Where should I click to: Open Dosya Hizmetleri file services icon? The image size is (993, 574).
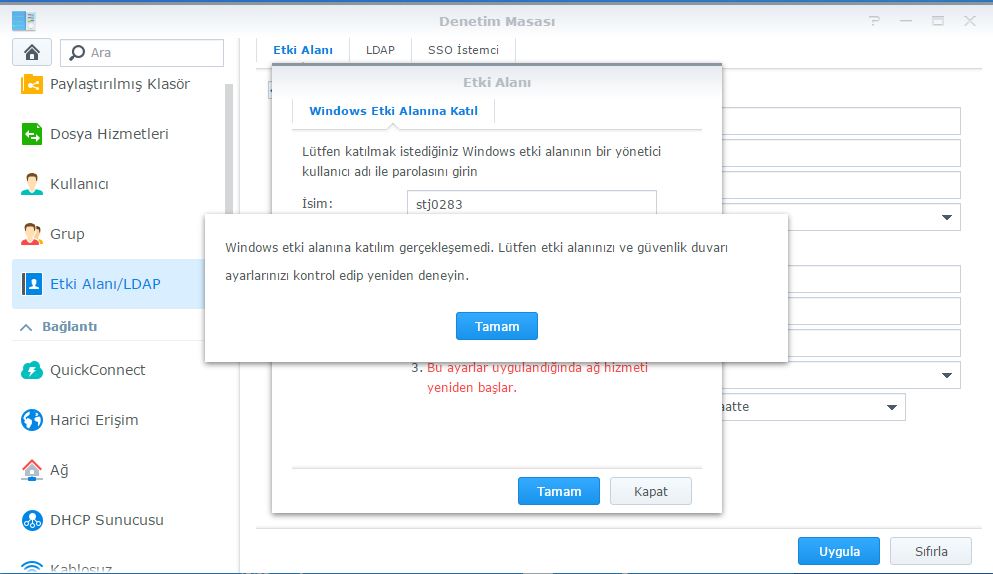(32, 134)
